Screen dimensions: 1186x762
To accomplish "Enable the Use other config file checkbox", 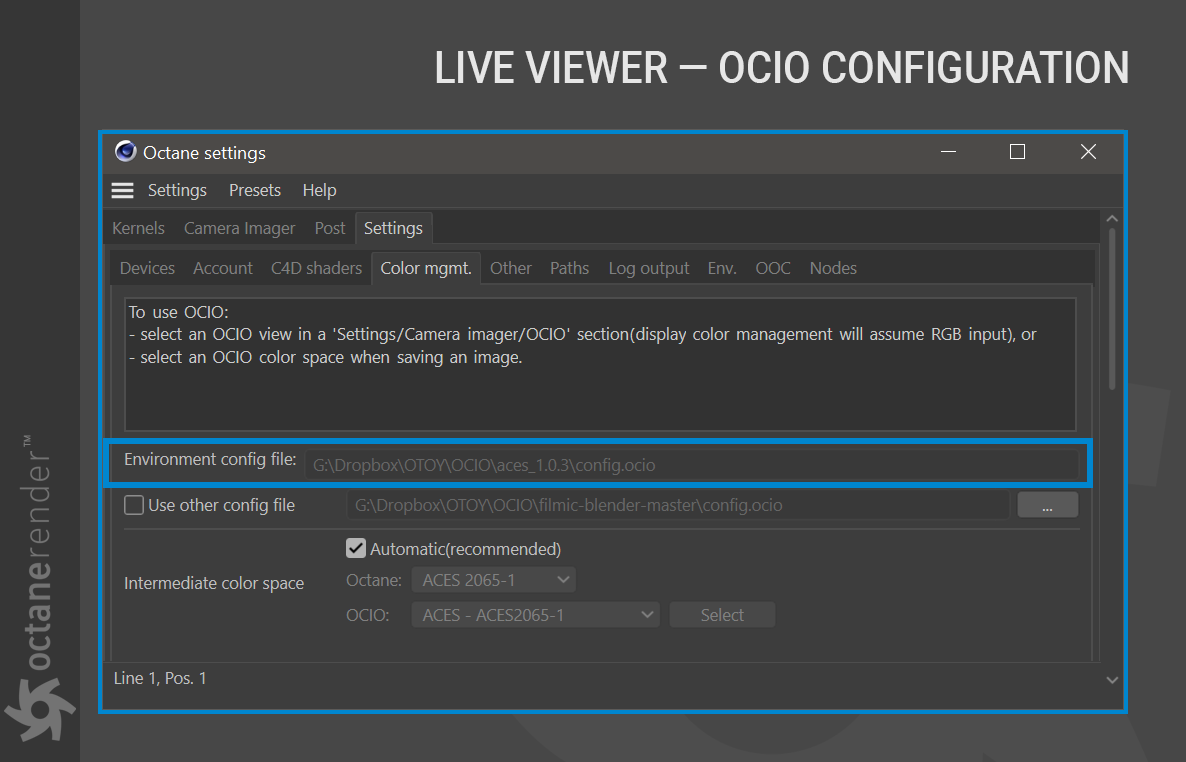I will 134,505.
